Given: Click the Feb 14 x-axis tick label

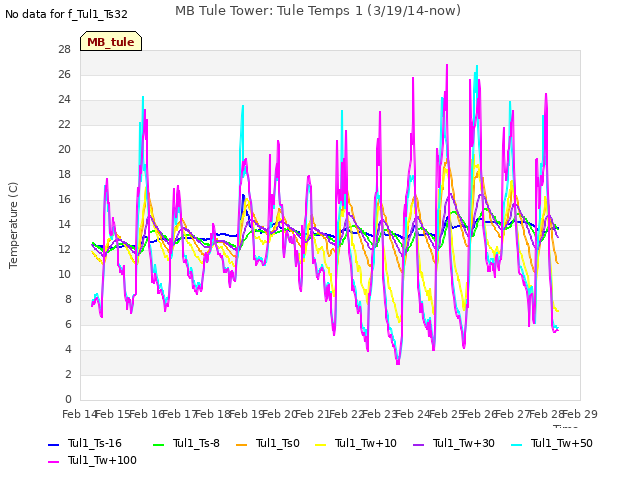Looking at the screenshot, I should pyautogui.click(x=79, y=414).
